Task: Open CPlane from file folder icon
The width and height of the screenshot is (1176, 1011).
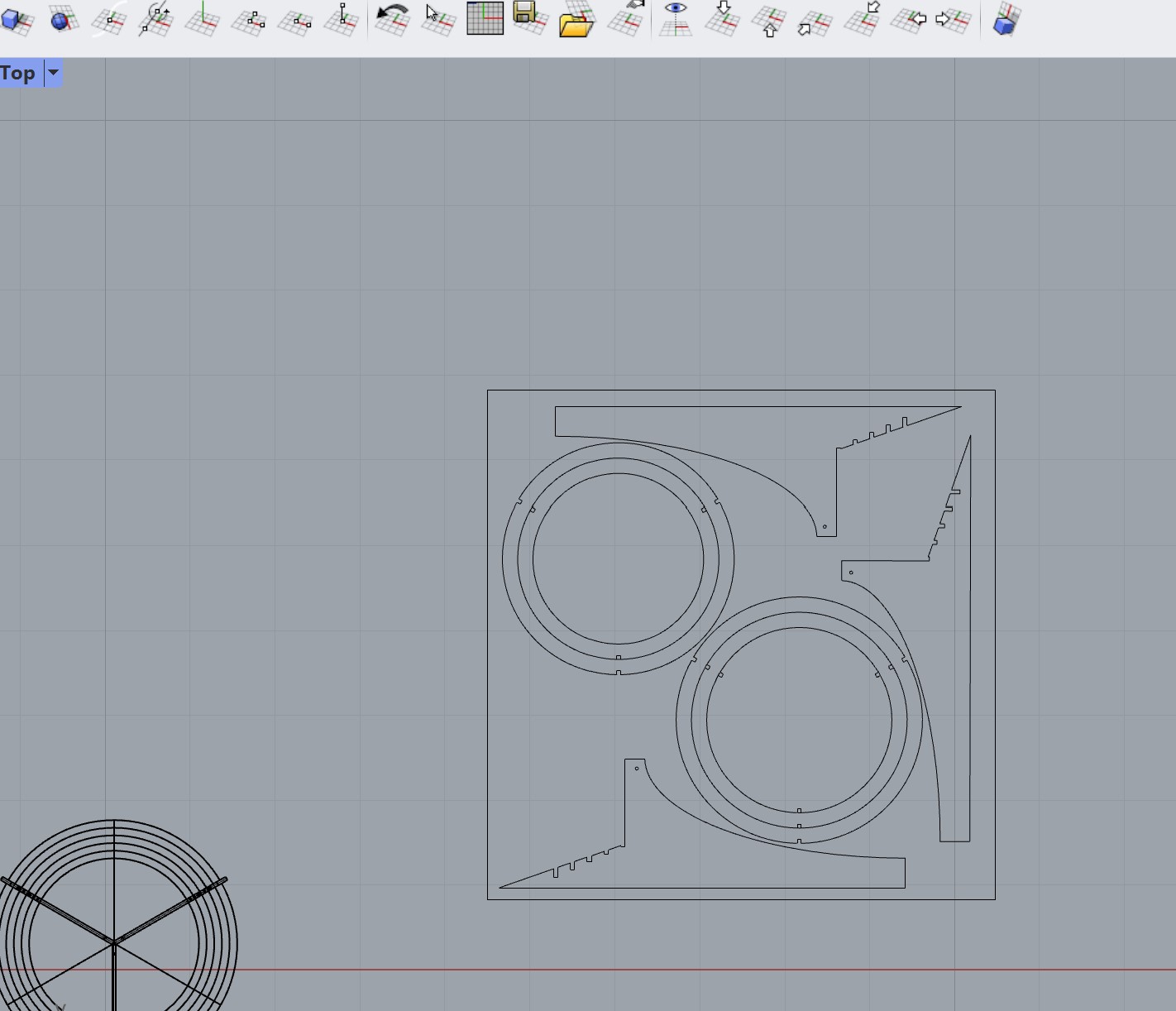Action: point(577,18)
